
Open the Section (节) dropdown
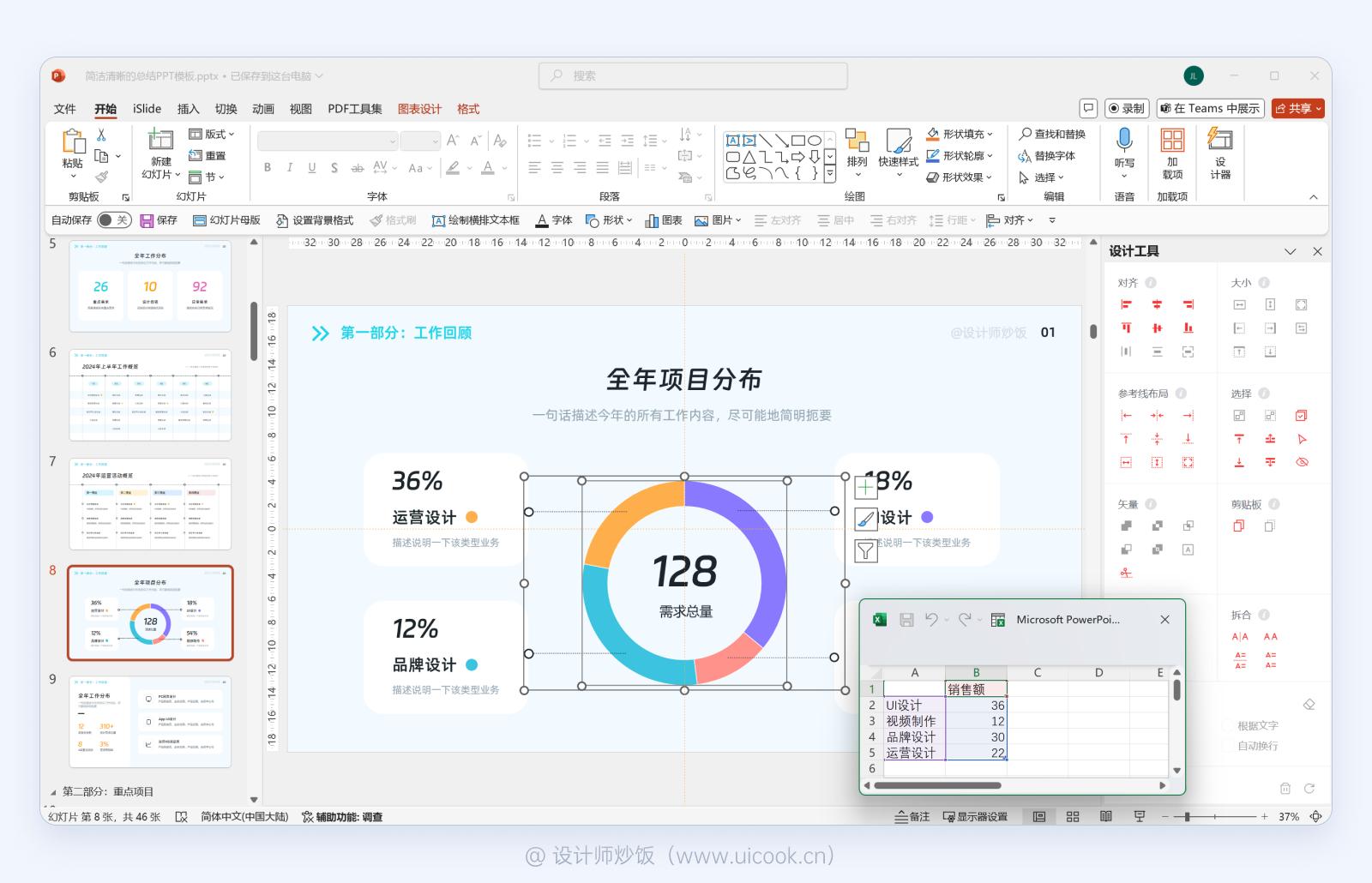(x=206, y=177)
